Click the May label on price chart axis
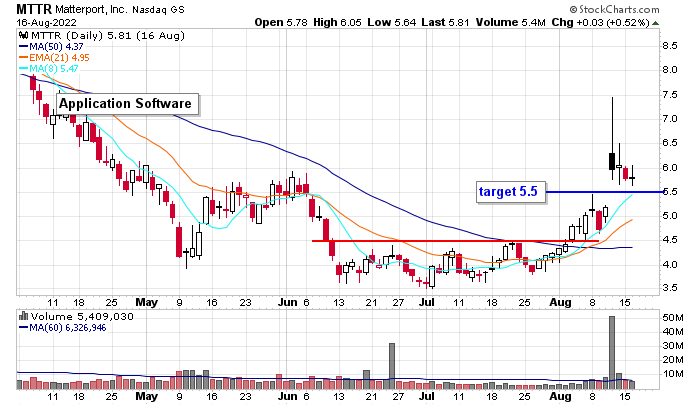The image size is (700, 405). pyautogui.click(x=146, y=302)
